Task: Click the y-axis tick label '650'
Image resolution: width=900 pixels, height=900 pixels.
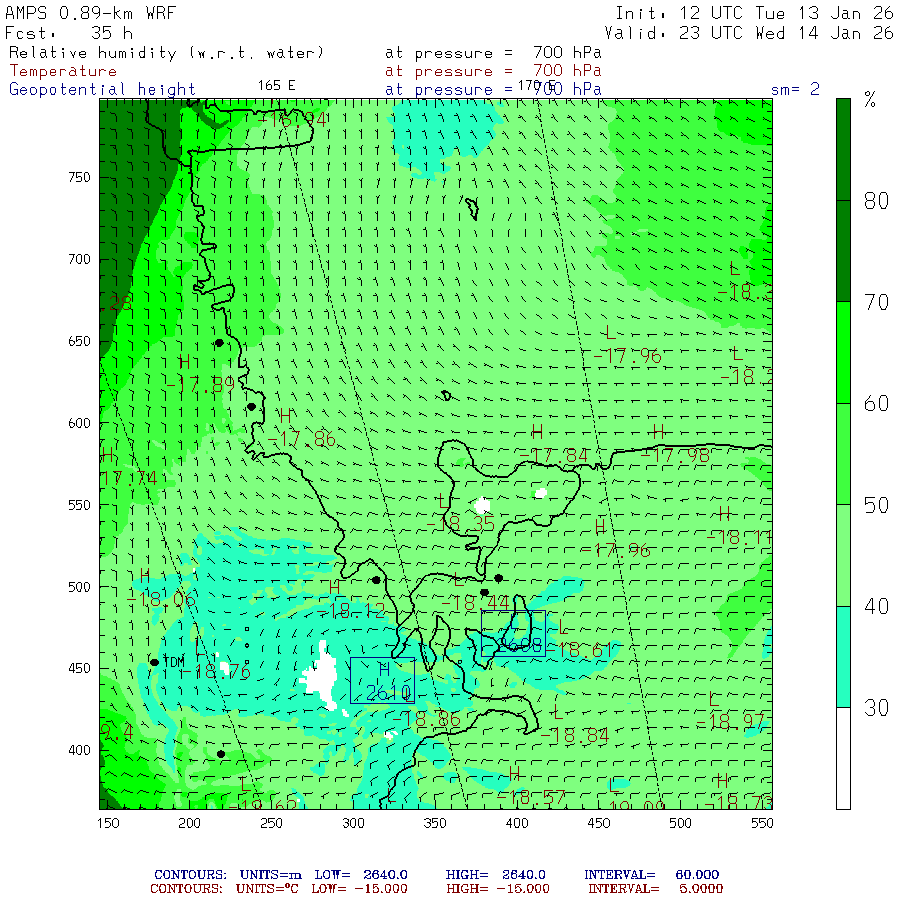Action: pos(79,342)
